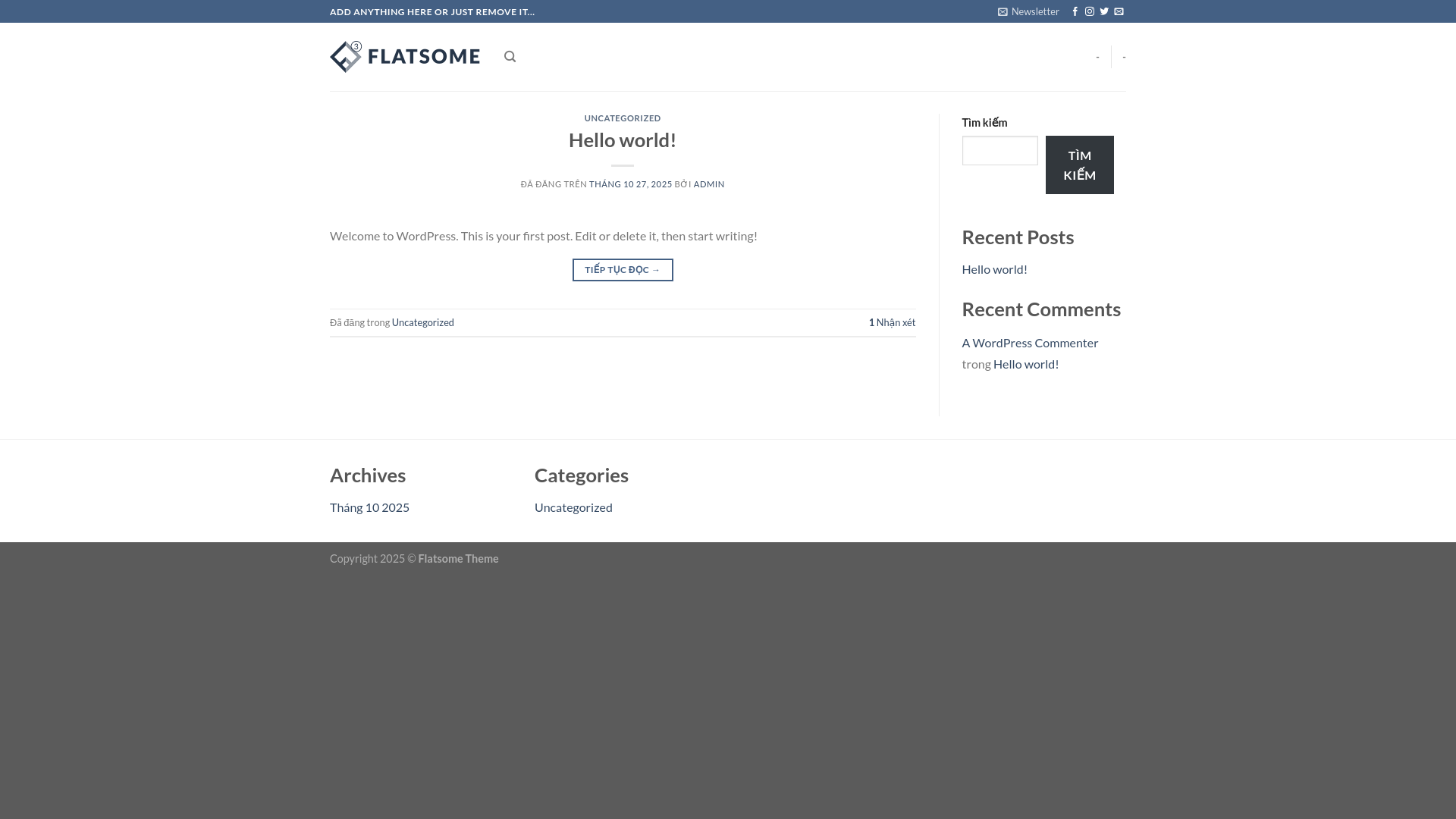Click the TIẾP TỤC ĐỌC button
This screenshot has width=1456, height=819.
coord(622,270)
